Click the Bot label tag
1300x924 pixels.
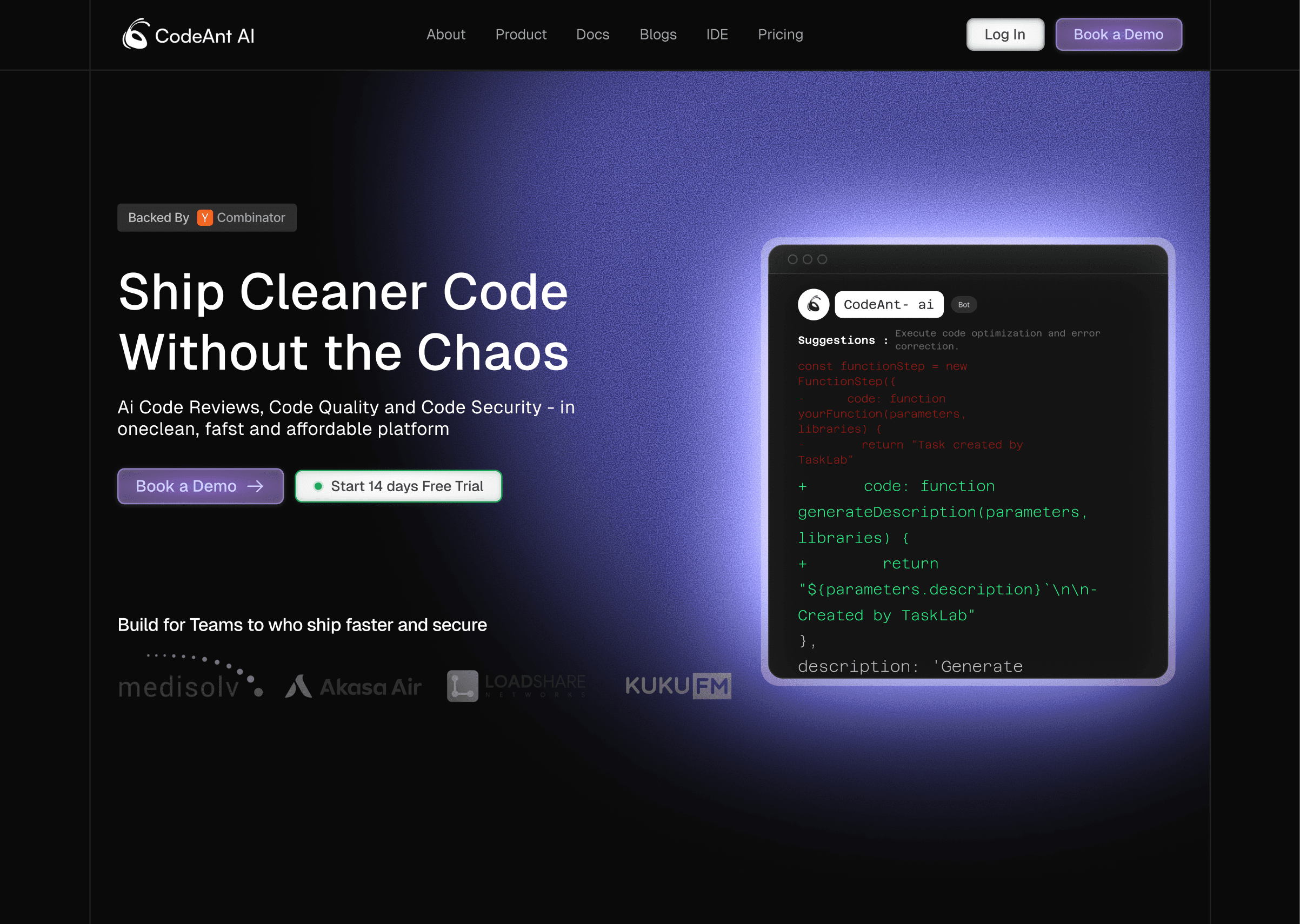[963, 305]
